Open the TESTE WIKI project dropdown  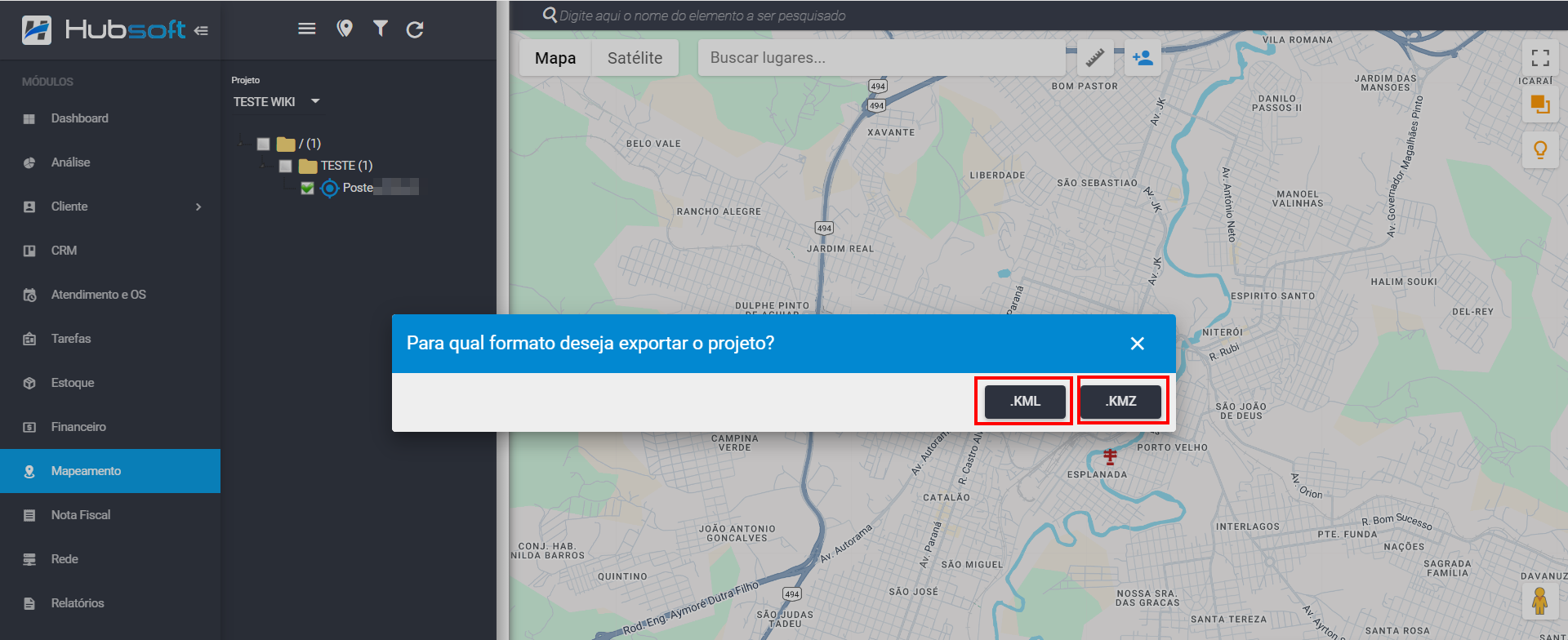click(276, 102)
